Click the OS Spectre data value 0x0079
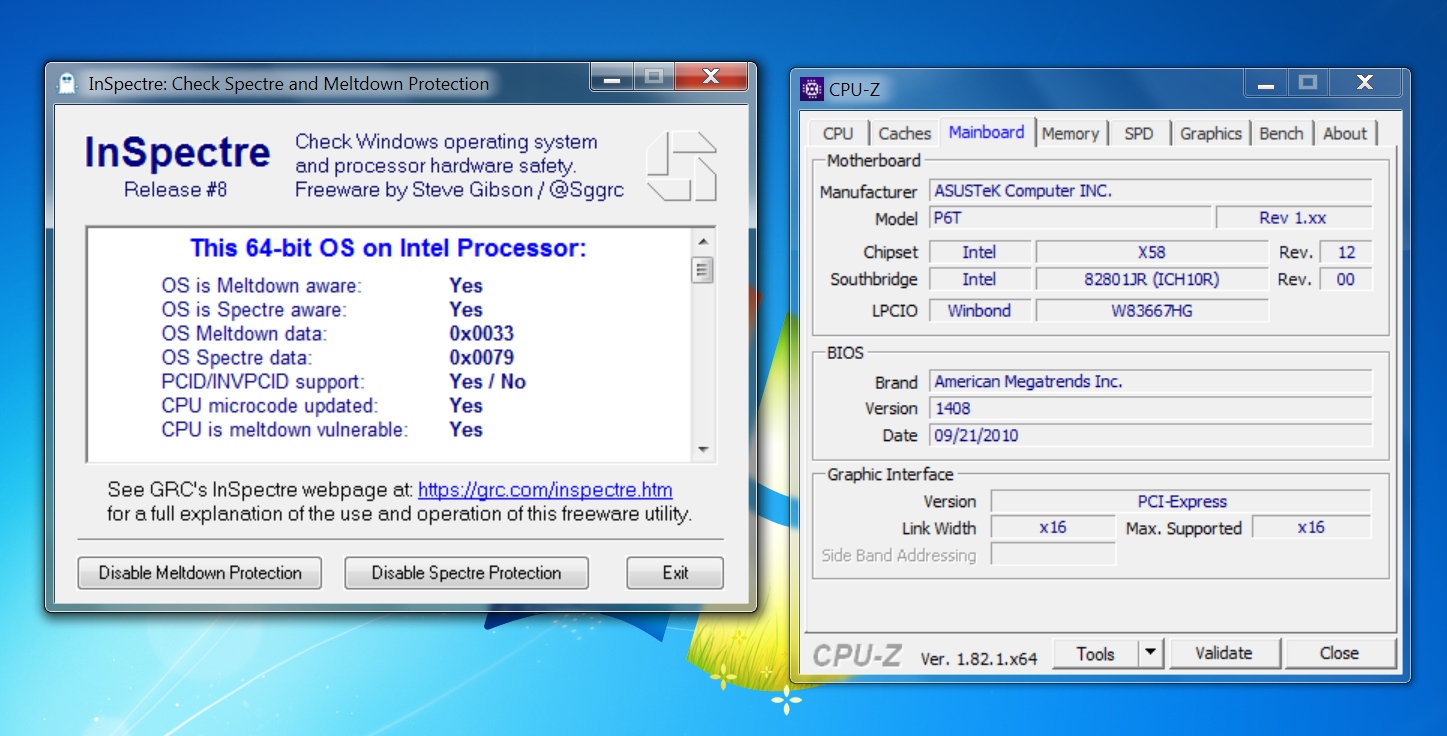1447x736 pixels. (x=482, y=358)
